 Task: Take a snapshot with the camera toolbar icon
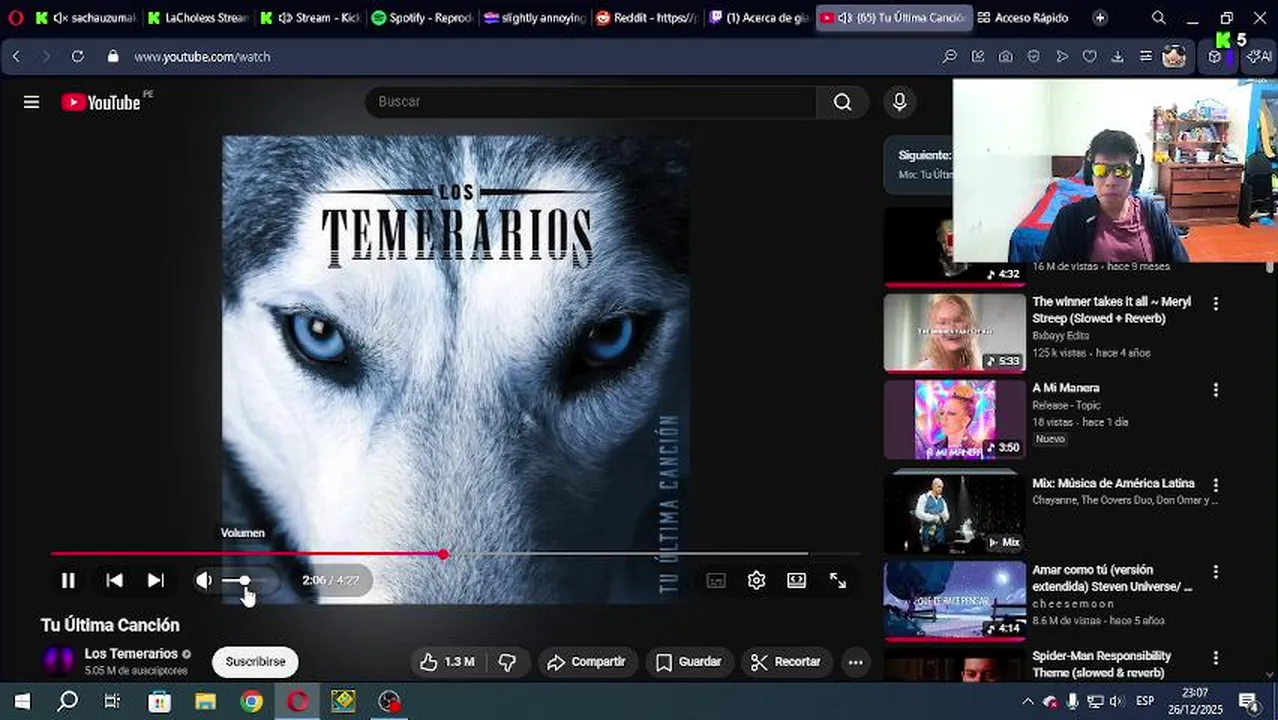click(1005, 57)
